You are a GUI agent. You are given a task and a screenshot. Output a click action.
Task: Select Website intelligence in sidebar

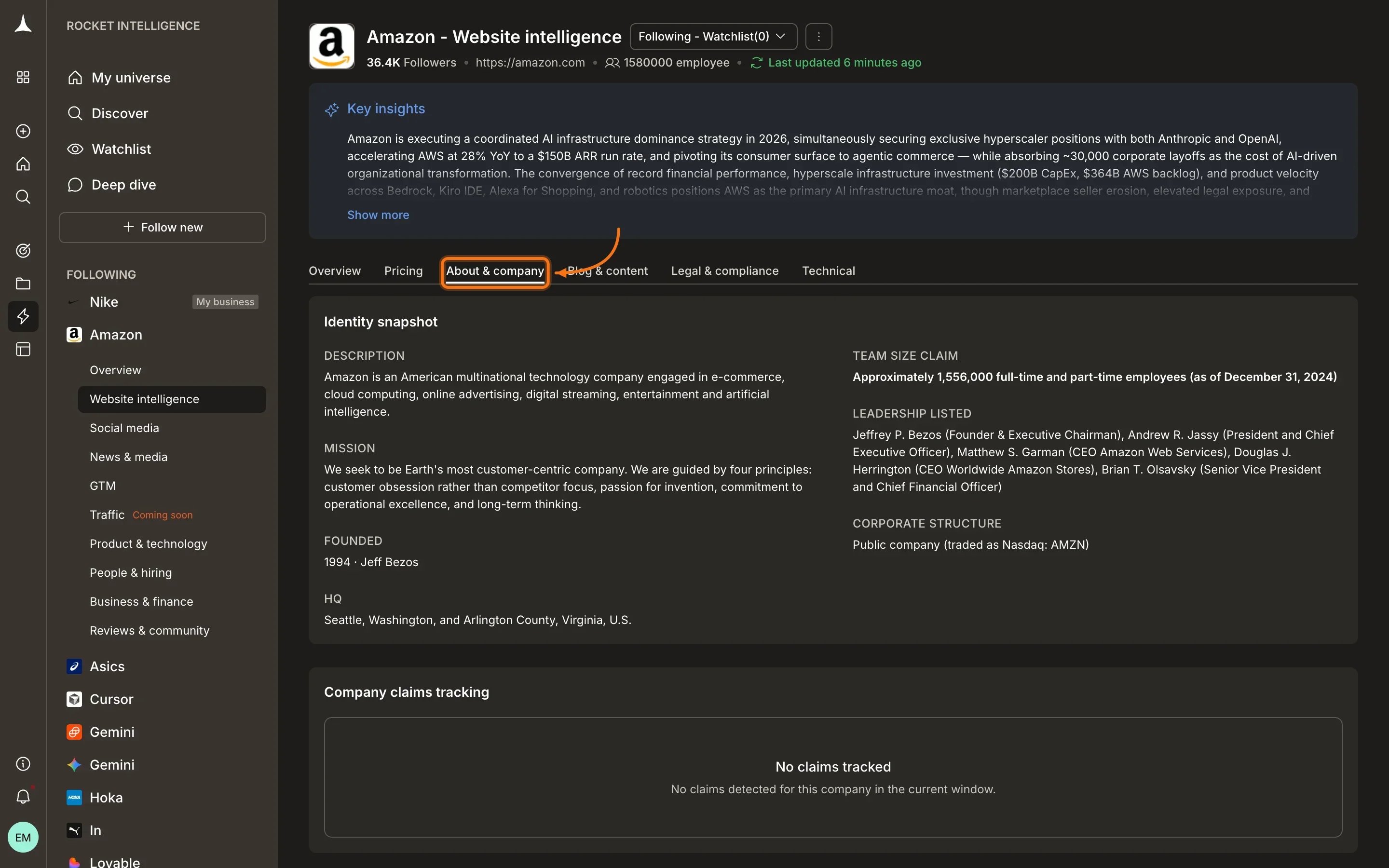(x=172, y=399)
